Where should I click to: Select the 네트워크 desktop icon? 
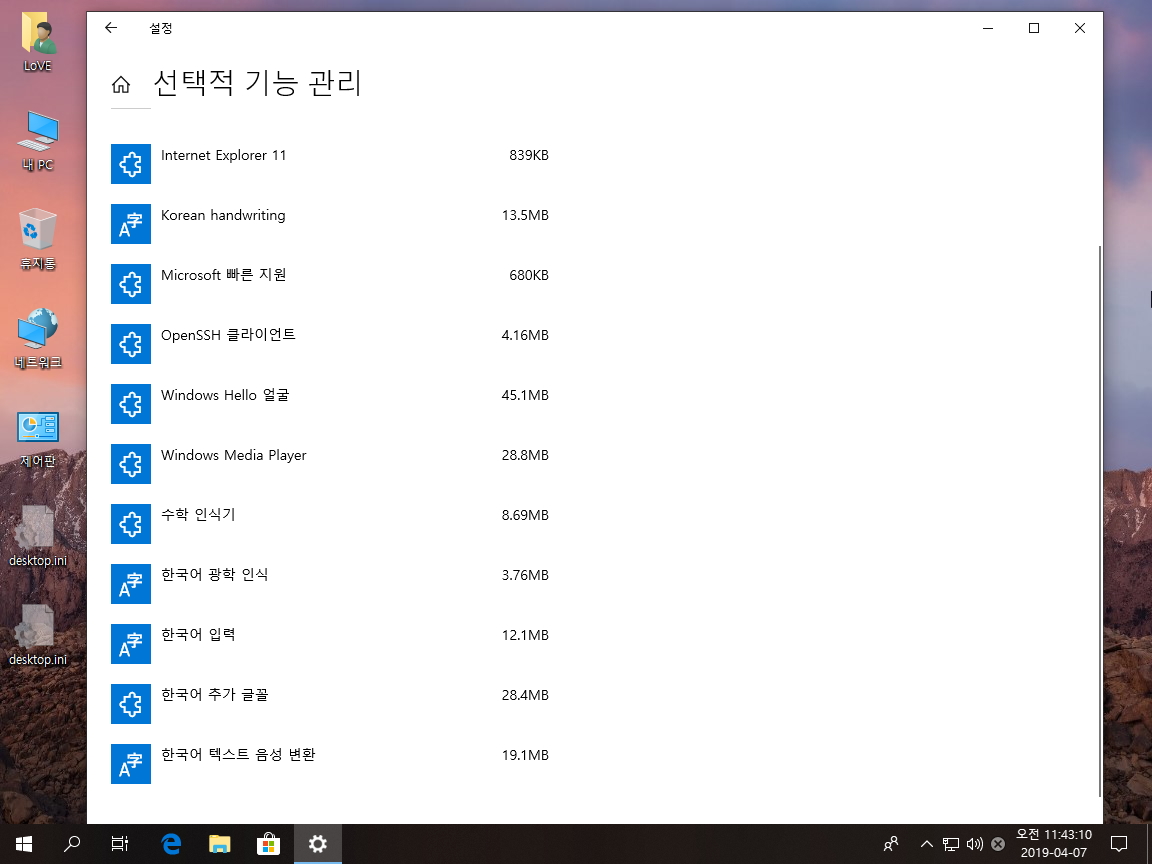pyautogui.click(x=37, y=338)
